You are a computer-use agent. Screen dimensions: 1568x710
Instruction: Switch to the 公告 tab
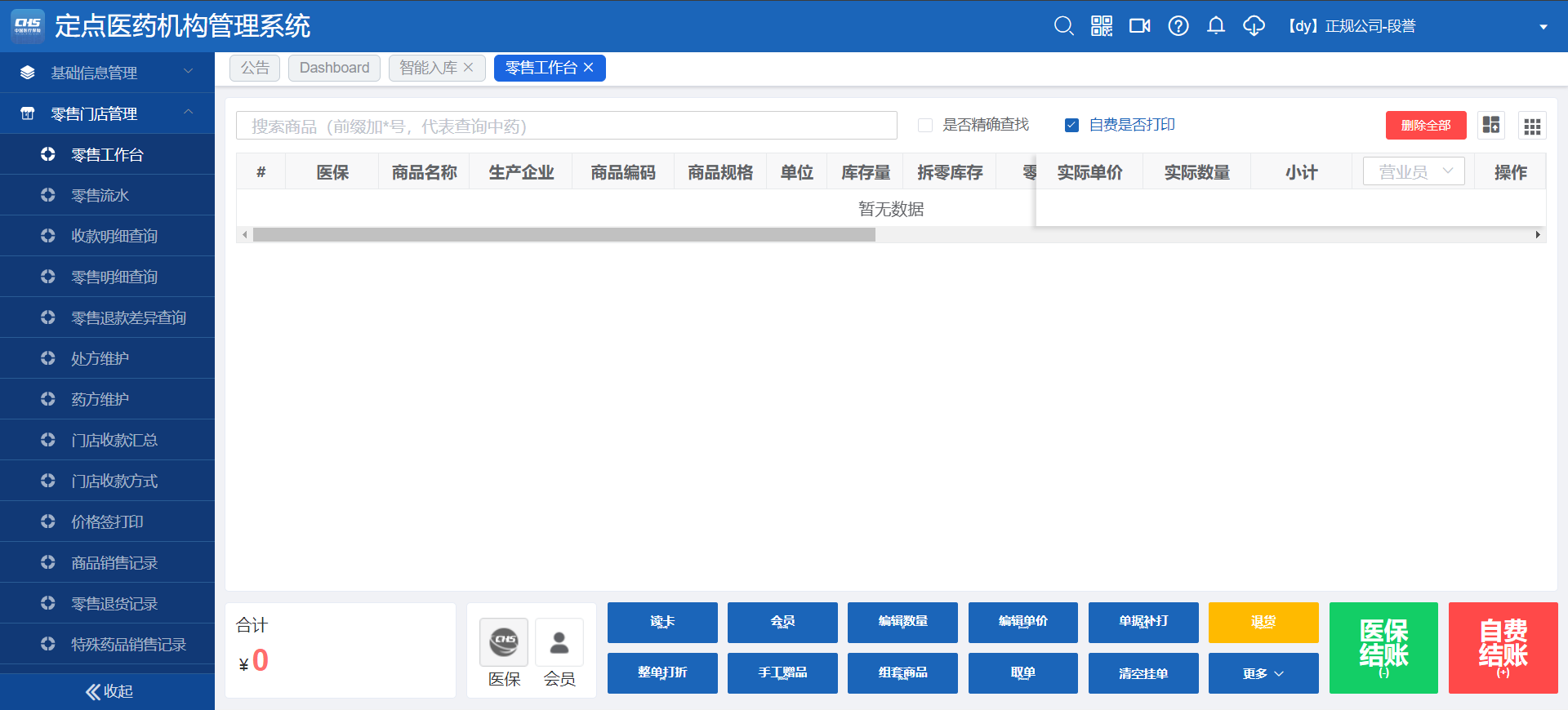[255, 68]
